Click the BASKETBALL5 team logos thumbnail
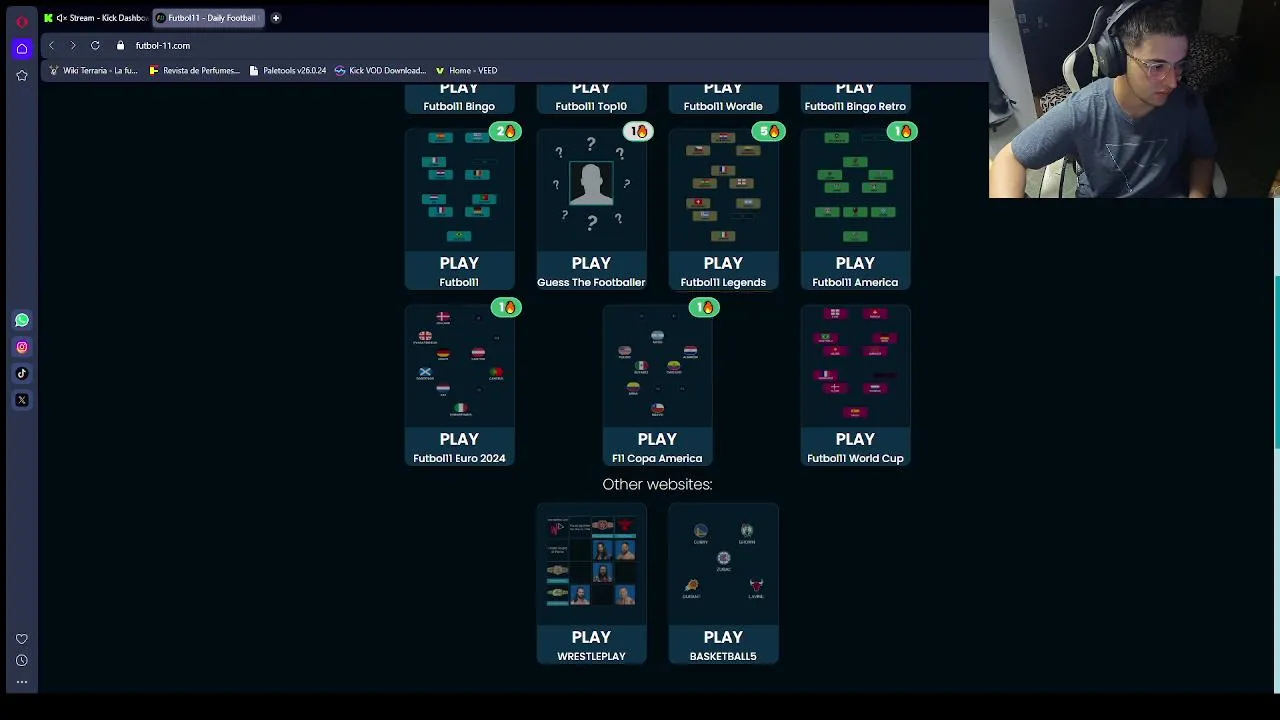The image size is (1280, 720). [x=723, y=563]
